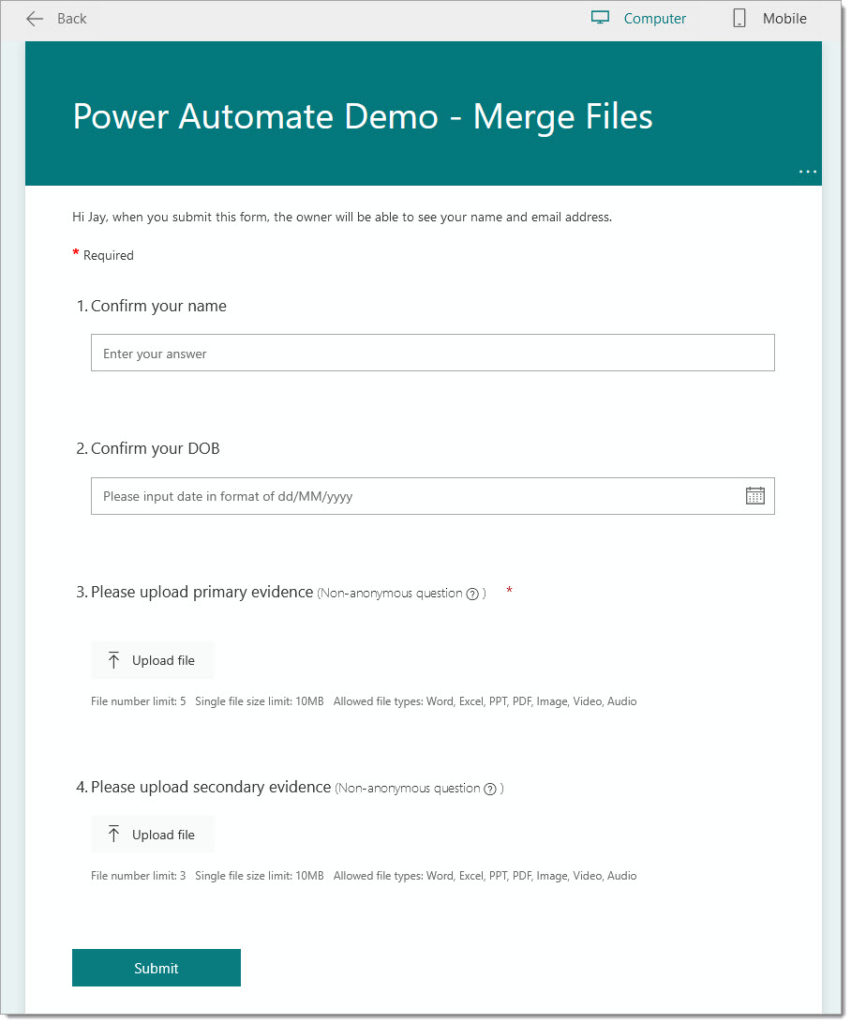The width and height of the screenshot is (851, 1024).
Task: Submit the form
Action: click(157, 970)
